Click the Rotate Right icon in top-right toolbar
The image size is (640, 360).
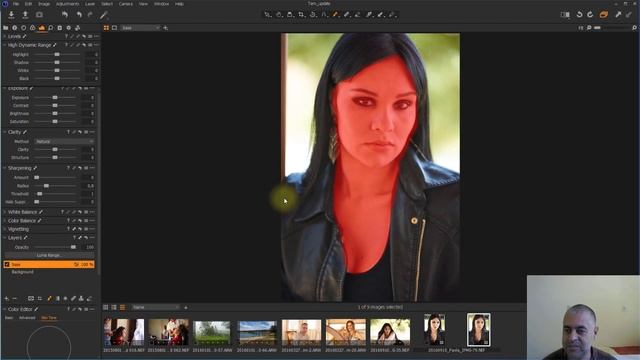pos(590,15)
